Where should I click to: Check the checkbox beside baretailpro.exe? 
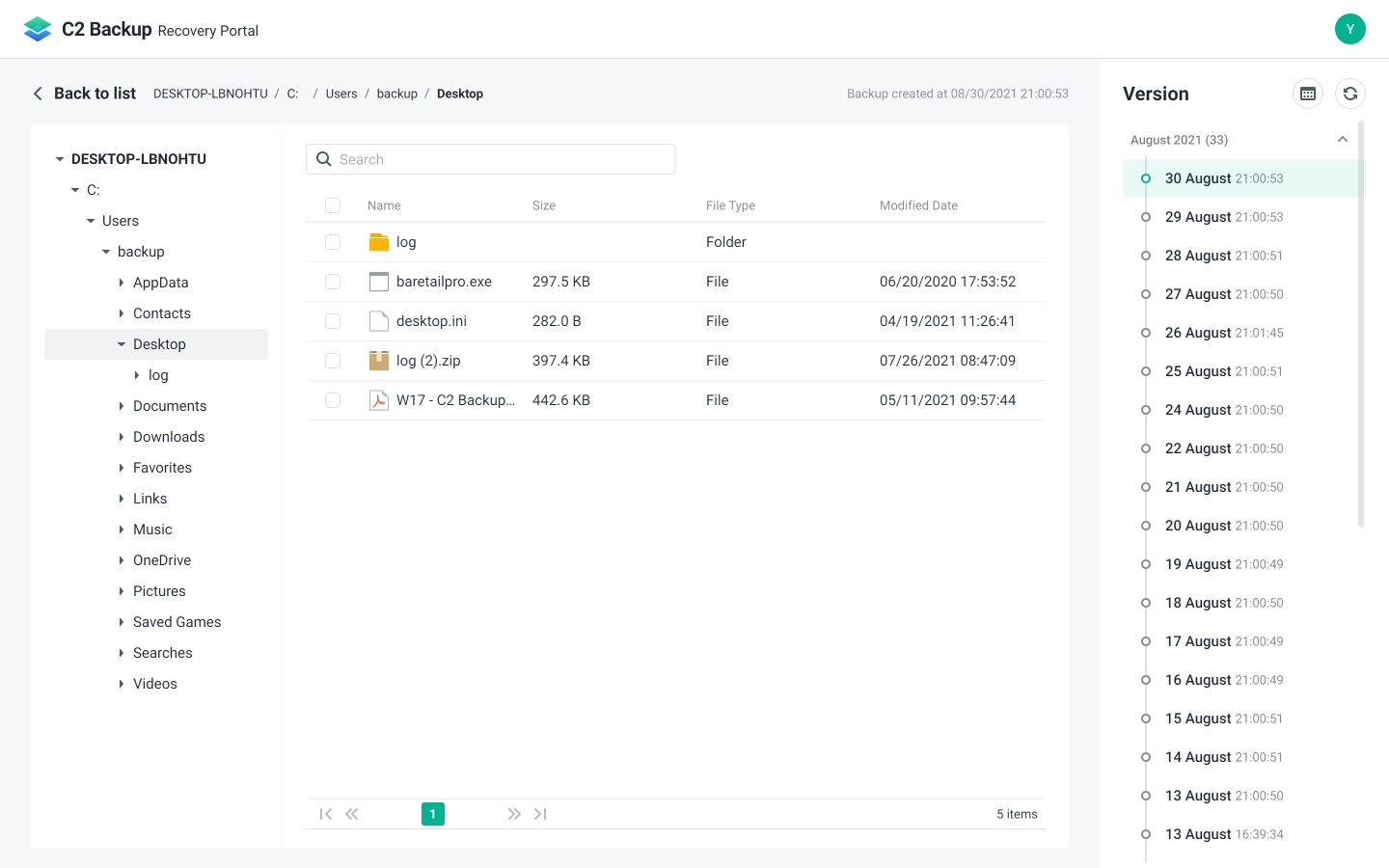333,281
